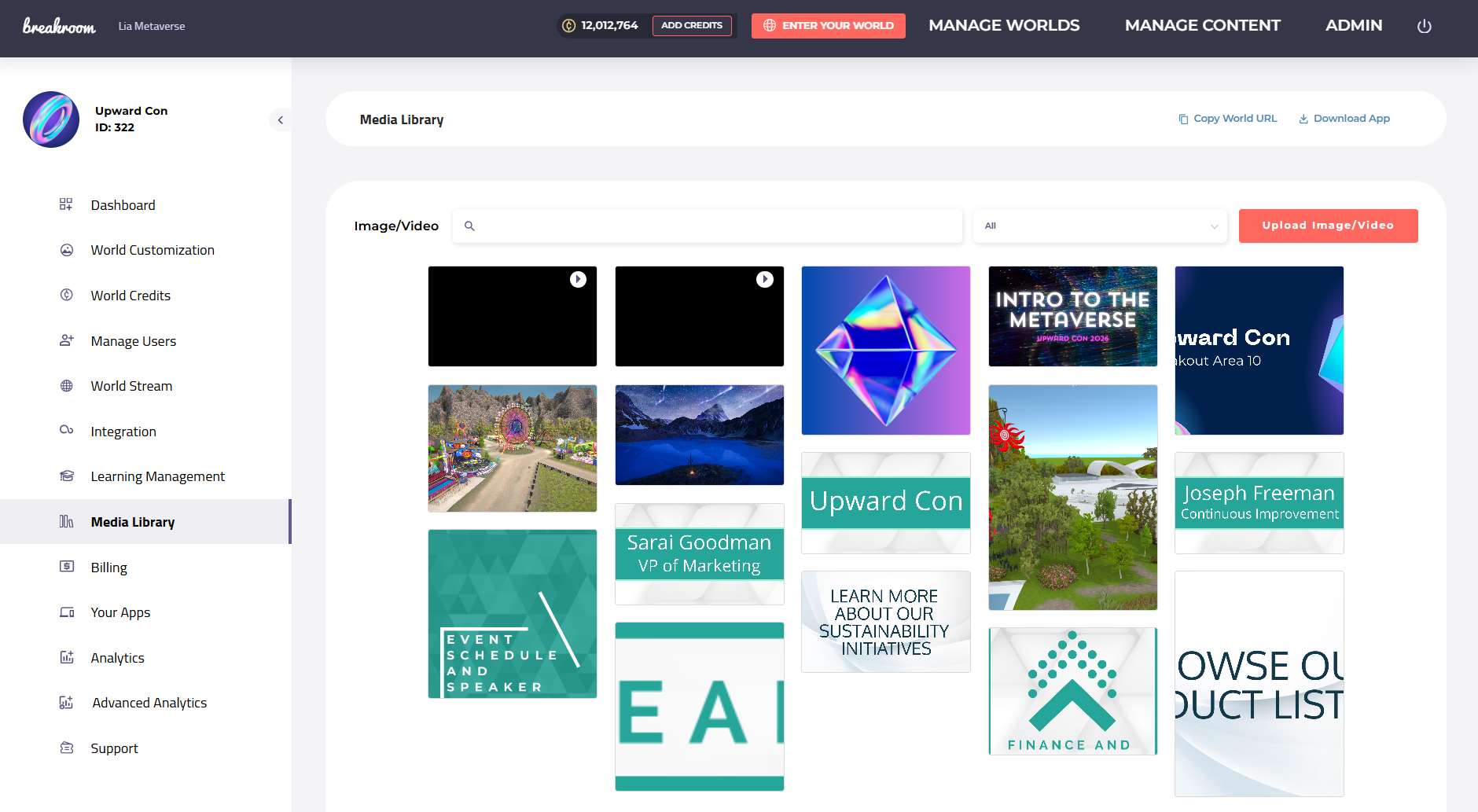Viewport: 1478px width, 812px height.
Task: Open the Browse Our Product List image
Action: point(1259,684)
